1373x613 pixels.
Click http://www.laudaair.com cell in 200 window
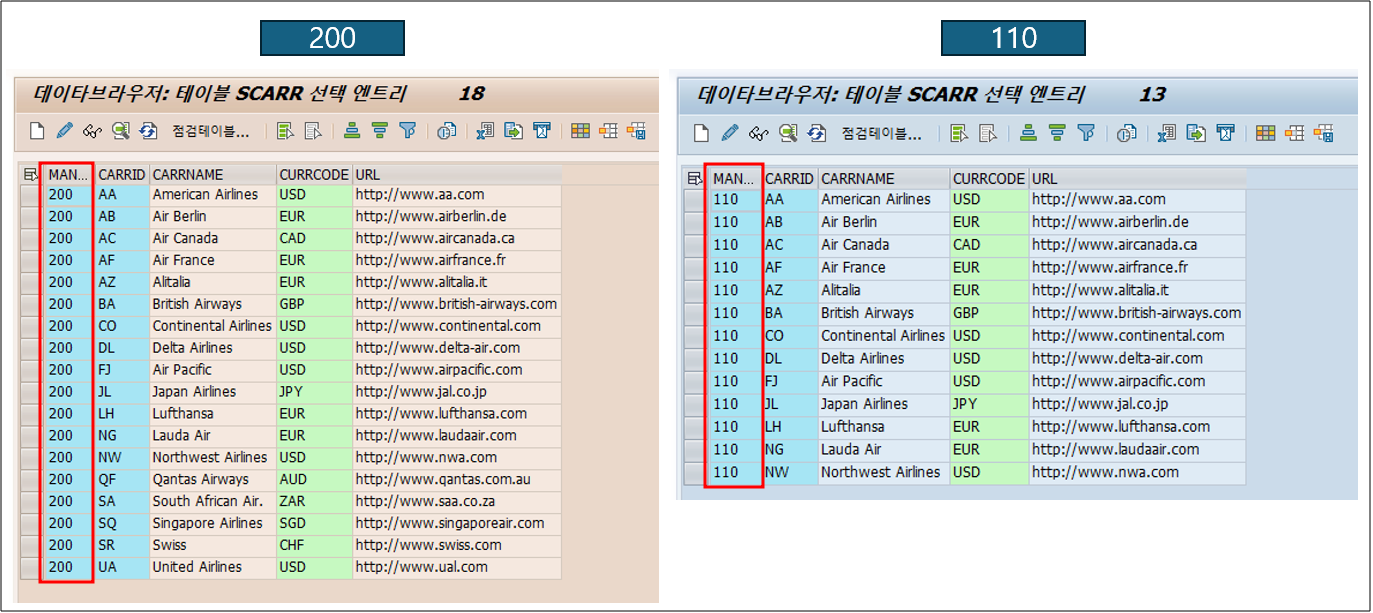(x=457, y=435)
